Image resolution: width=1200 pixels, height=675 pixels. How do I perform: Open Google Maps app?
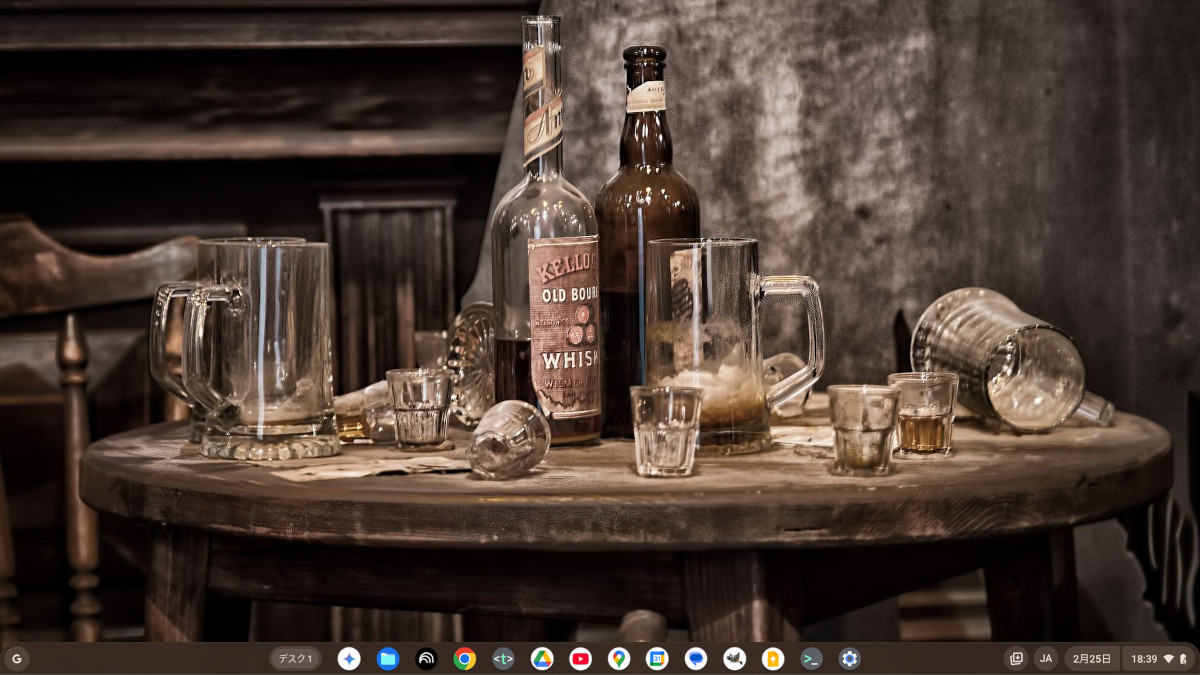click(619, 659)
